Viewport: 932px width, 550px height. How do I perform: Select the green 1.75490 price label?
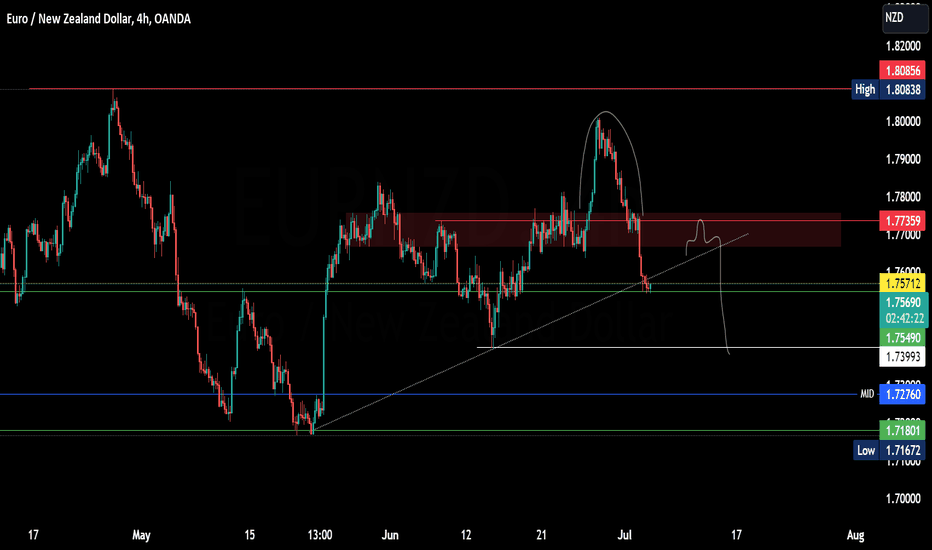point(902,338)
